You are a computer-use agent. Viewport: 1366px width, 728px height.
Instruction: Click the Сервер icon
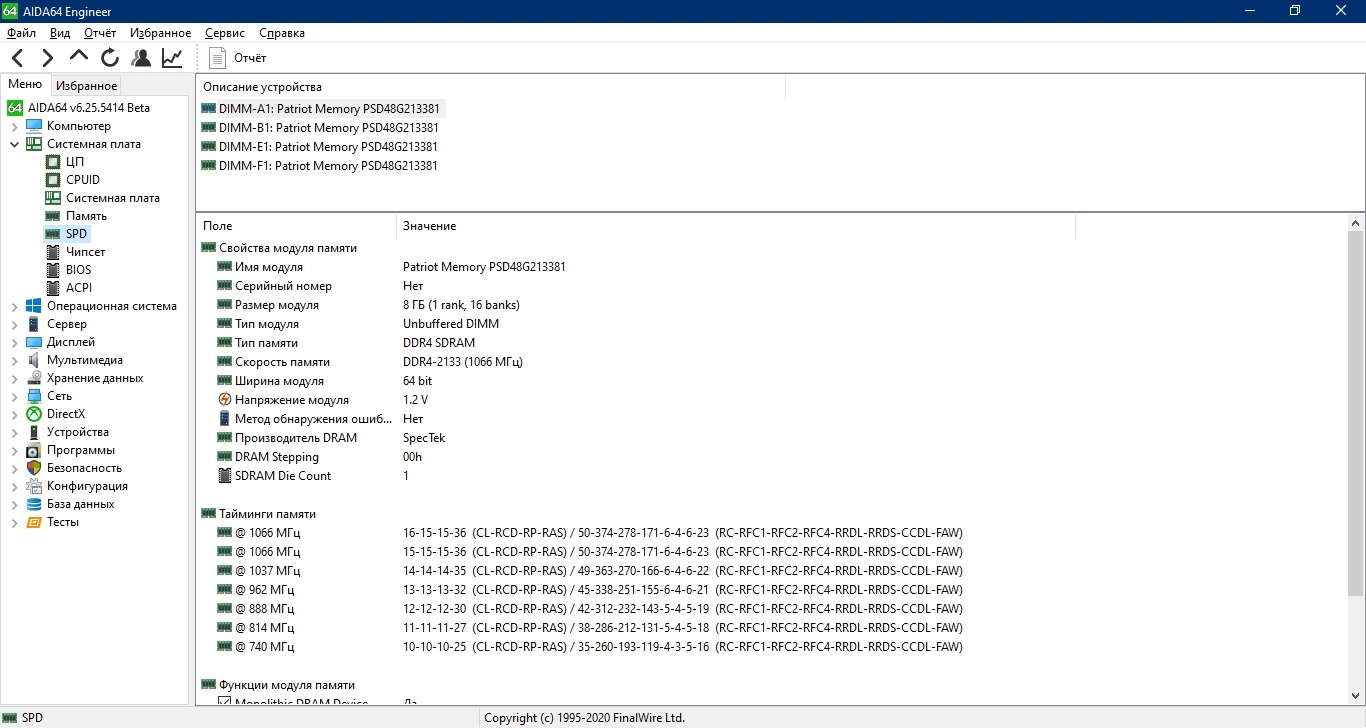point(34,324)
